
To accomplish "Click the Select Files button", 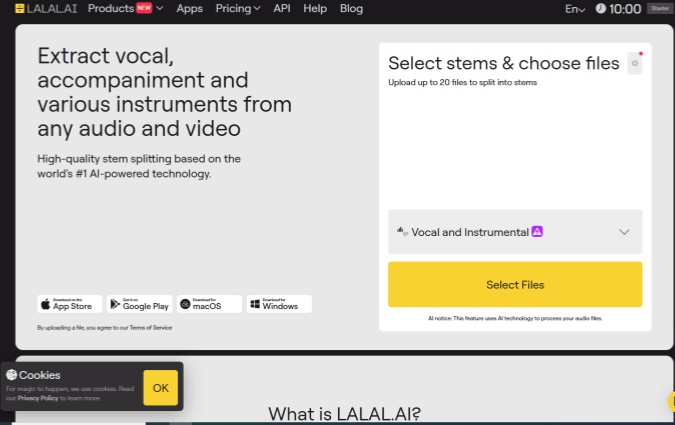I will [515, 285].
